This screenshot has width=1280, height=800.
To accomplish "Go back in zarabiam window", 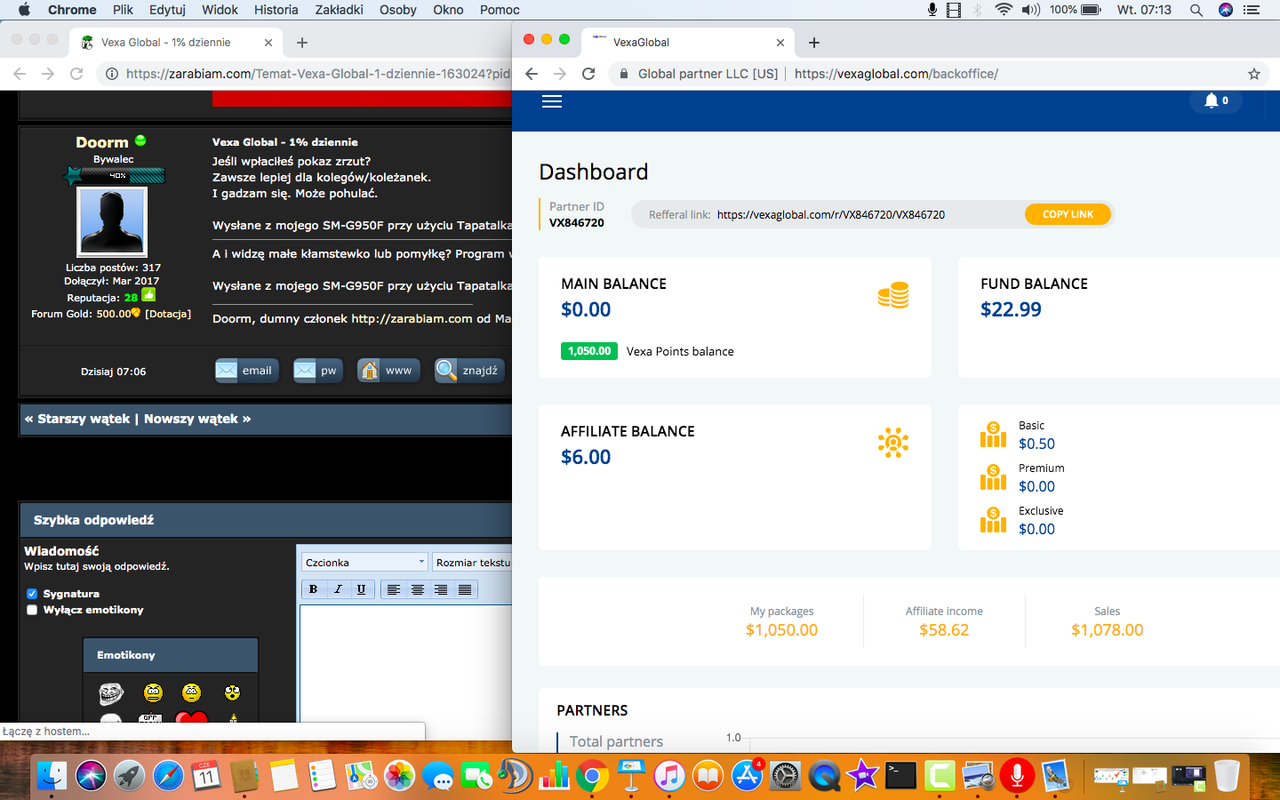I will pyautogui.click(x=20, y=74).
